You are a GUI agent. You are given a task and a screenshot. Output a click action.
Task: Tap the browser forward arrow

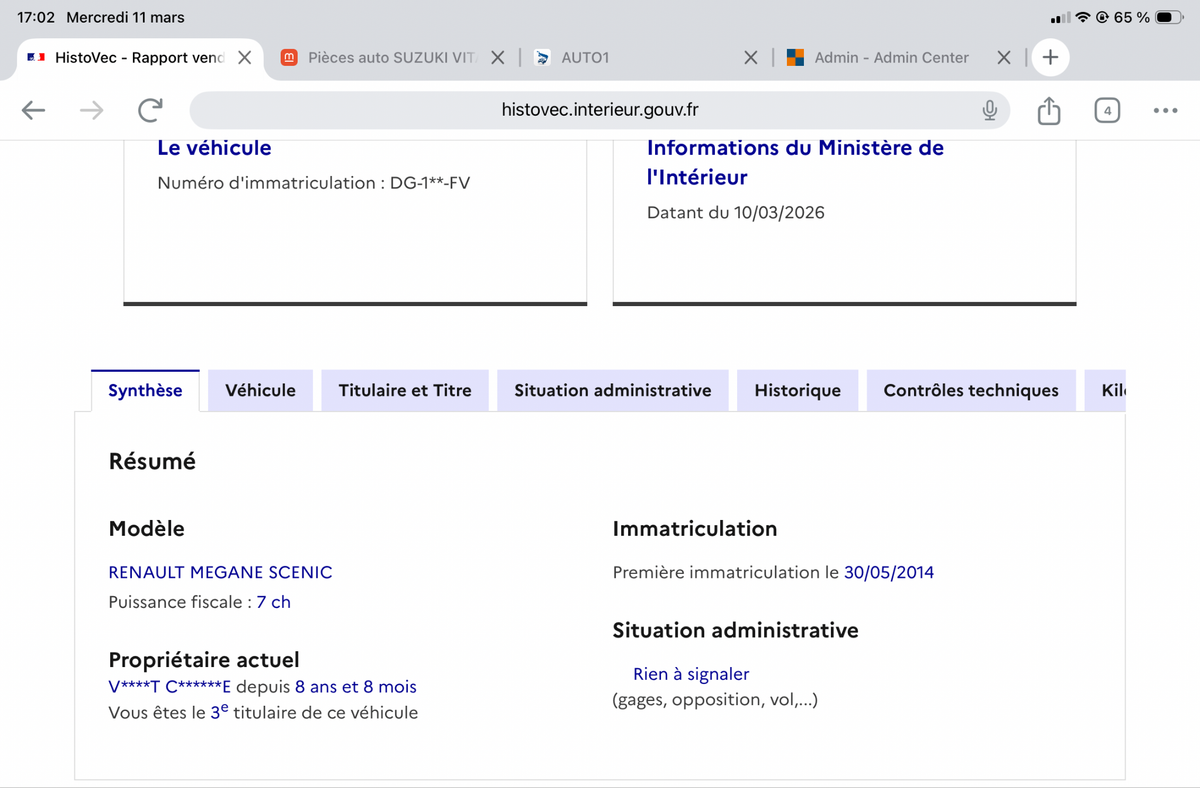[91, 110]
